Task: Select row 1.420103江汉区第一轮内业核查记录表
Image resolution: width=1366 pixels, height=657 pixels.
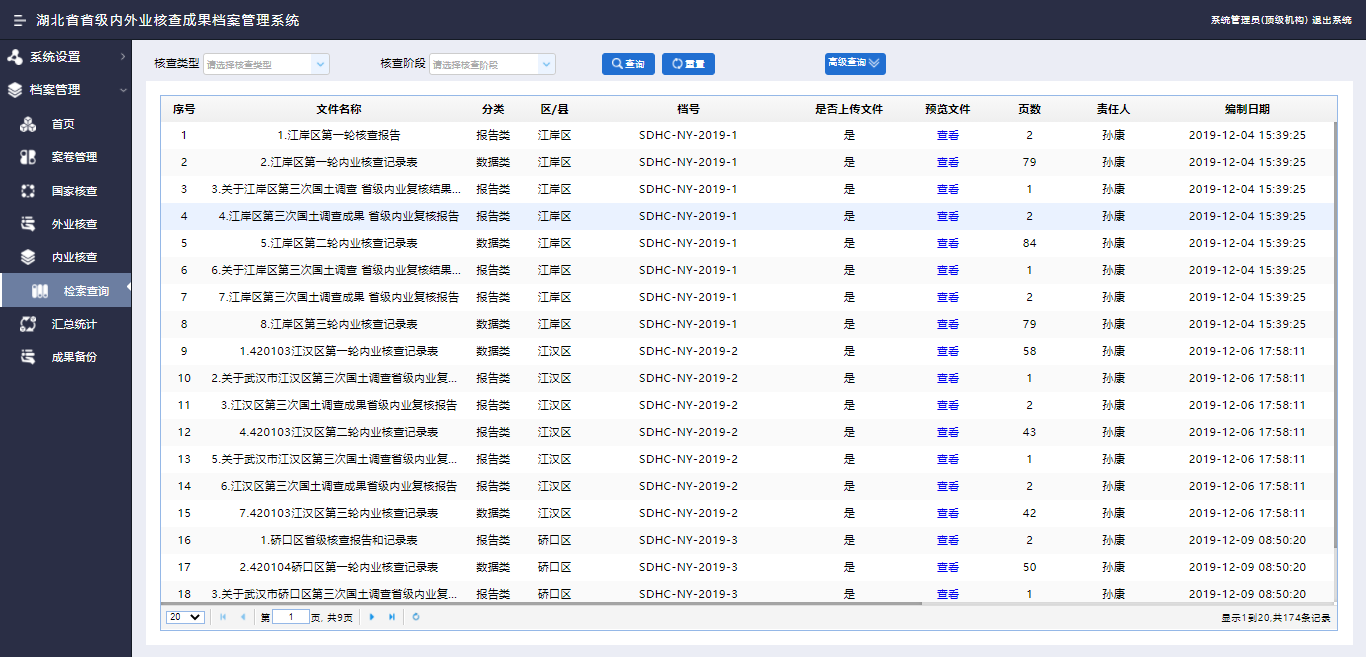Action: coord(747,351)
